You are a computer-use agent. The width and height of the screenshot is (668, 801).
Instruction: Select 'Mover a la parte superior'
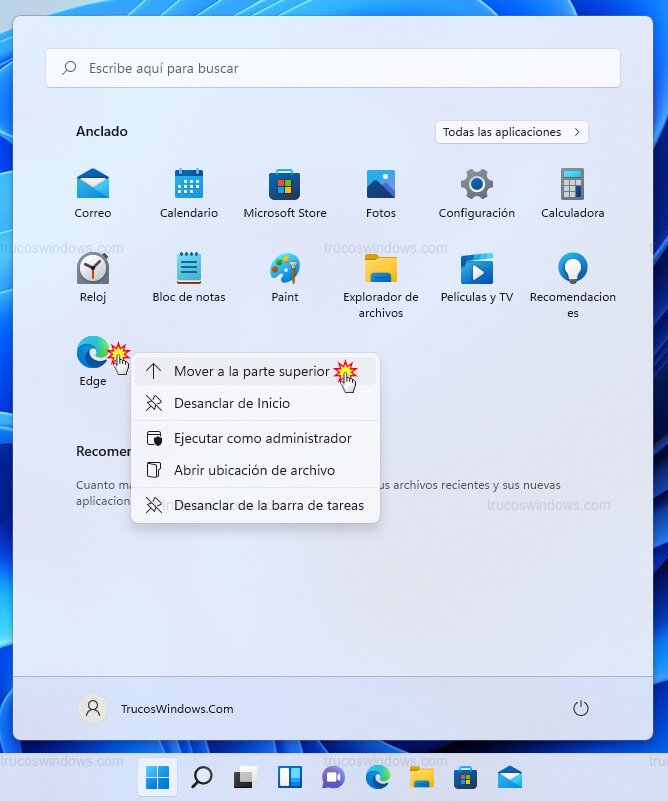(251, 371)
